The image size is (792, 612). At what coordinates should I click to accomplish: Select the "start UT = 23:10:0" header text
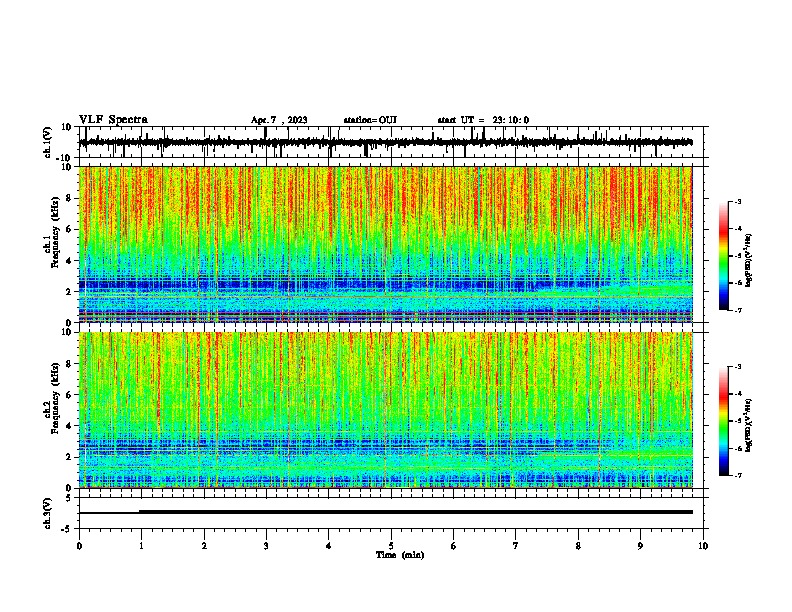pyautogui.click(x=483, y=120)
